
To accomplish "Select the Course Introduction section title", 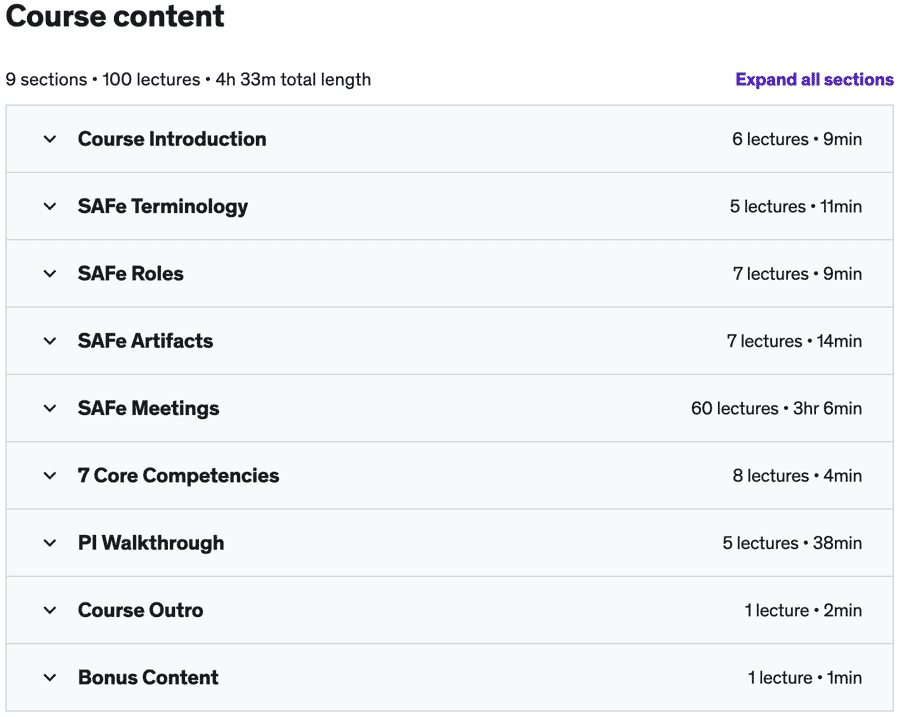I will [x=172, y=139].
